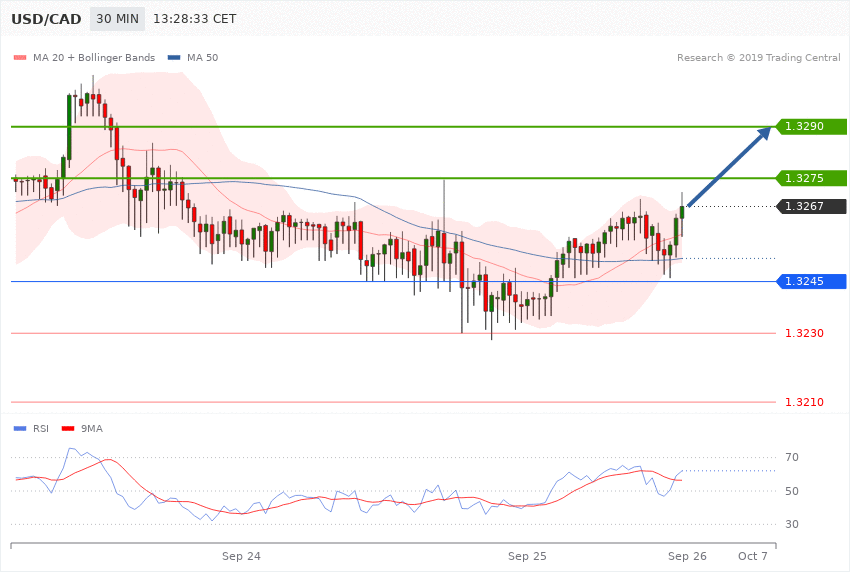Click the Sep 26 date axis label

(687, 556)
